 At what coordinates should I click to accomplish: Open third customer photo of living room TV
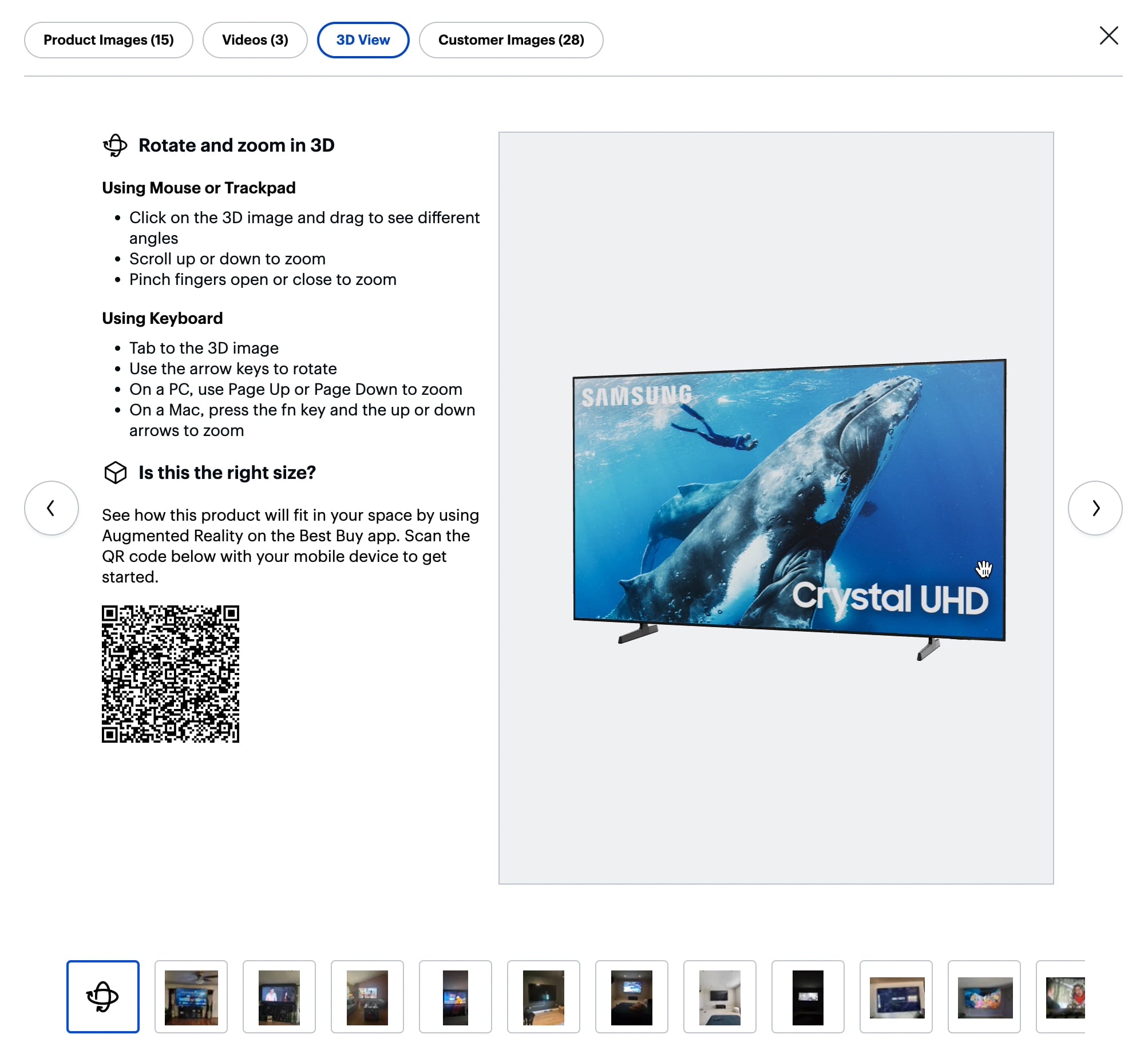pyautogui.click(x=367, y=996)
